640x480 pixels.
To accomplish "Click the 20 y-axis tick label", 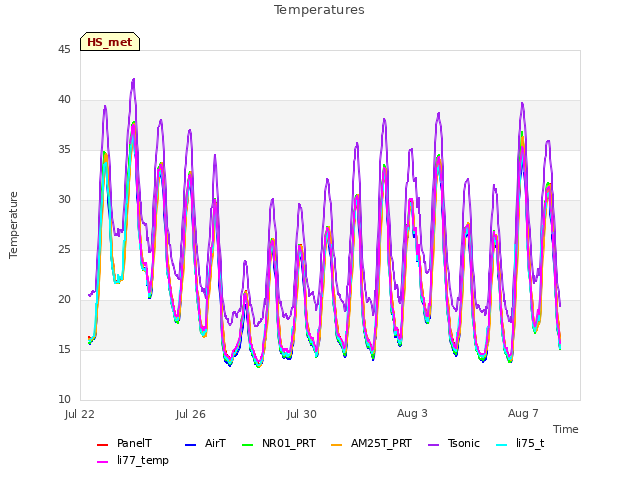I will [x=64, y=300].
